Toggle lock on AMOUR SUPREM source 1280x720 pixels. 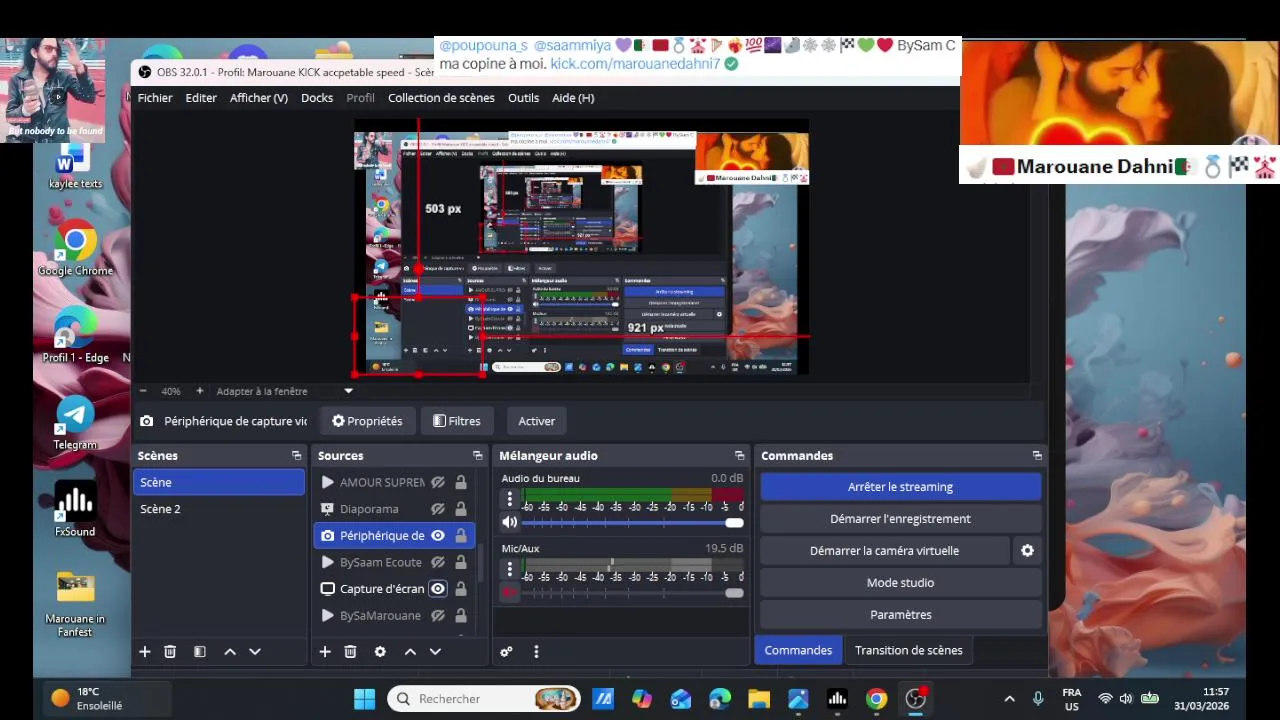pyautogui.click(x=461, y=482)
